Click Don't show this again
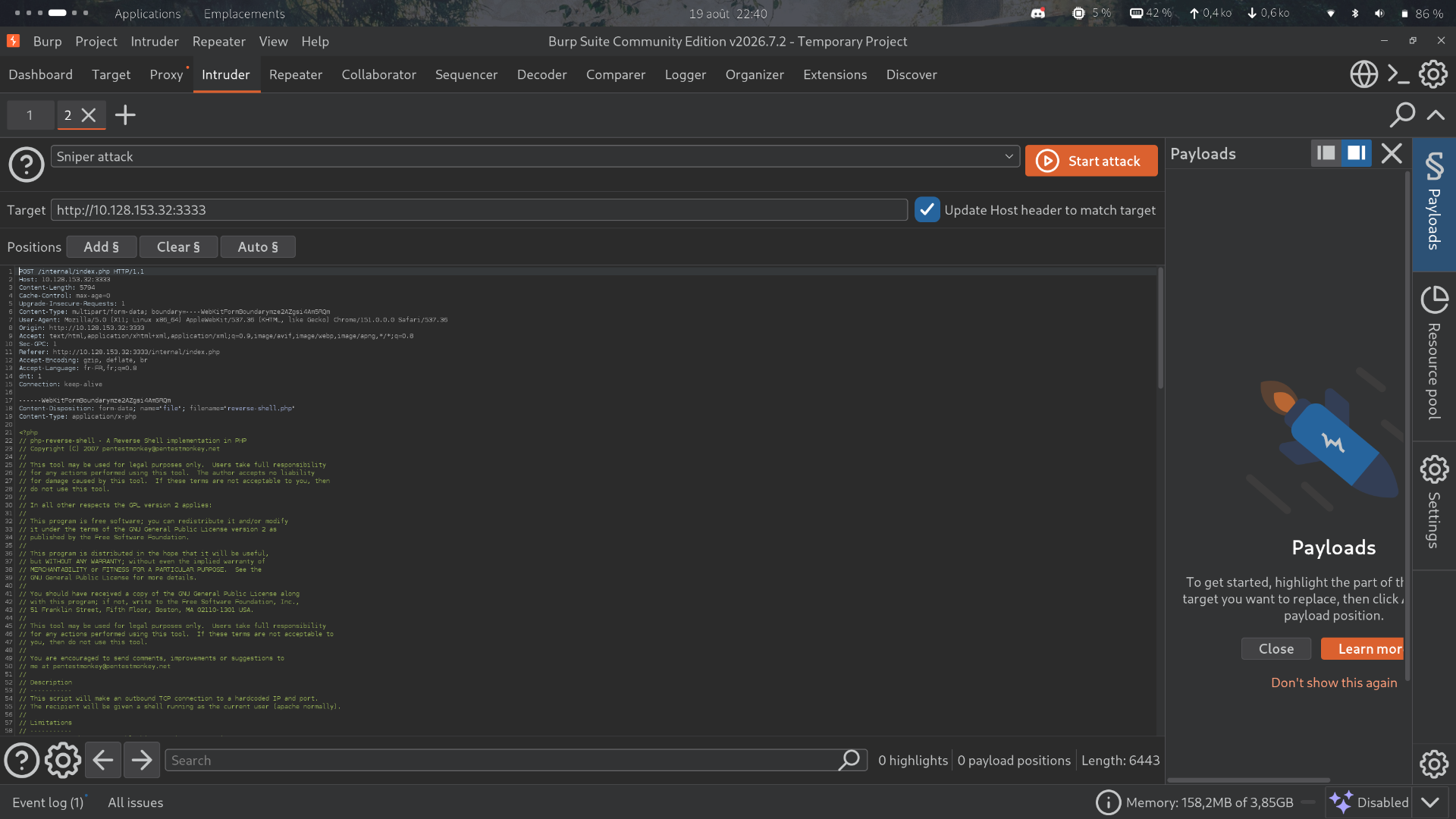 (1334, 682)
